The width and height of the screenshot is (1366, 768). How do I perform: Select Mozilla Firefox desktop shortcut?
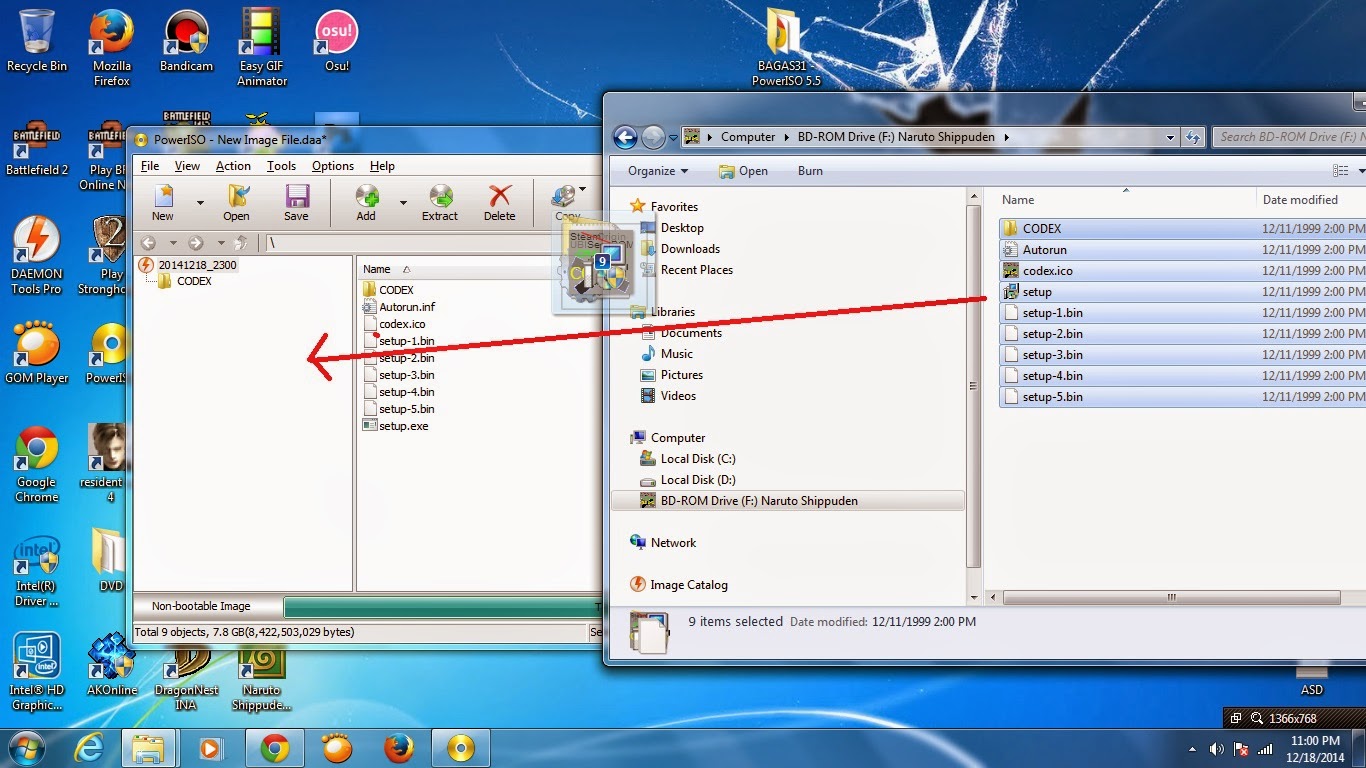112,47
